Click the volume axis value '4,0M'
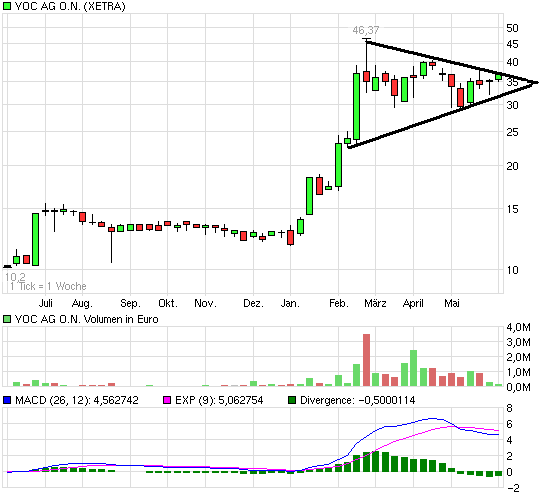Viewport: 545px width, 496px height. (519, 327)
